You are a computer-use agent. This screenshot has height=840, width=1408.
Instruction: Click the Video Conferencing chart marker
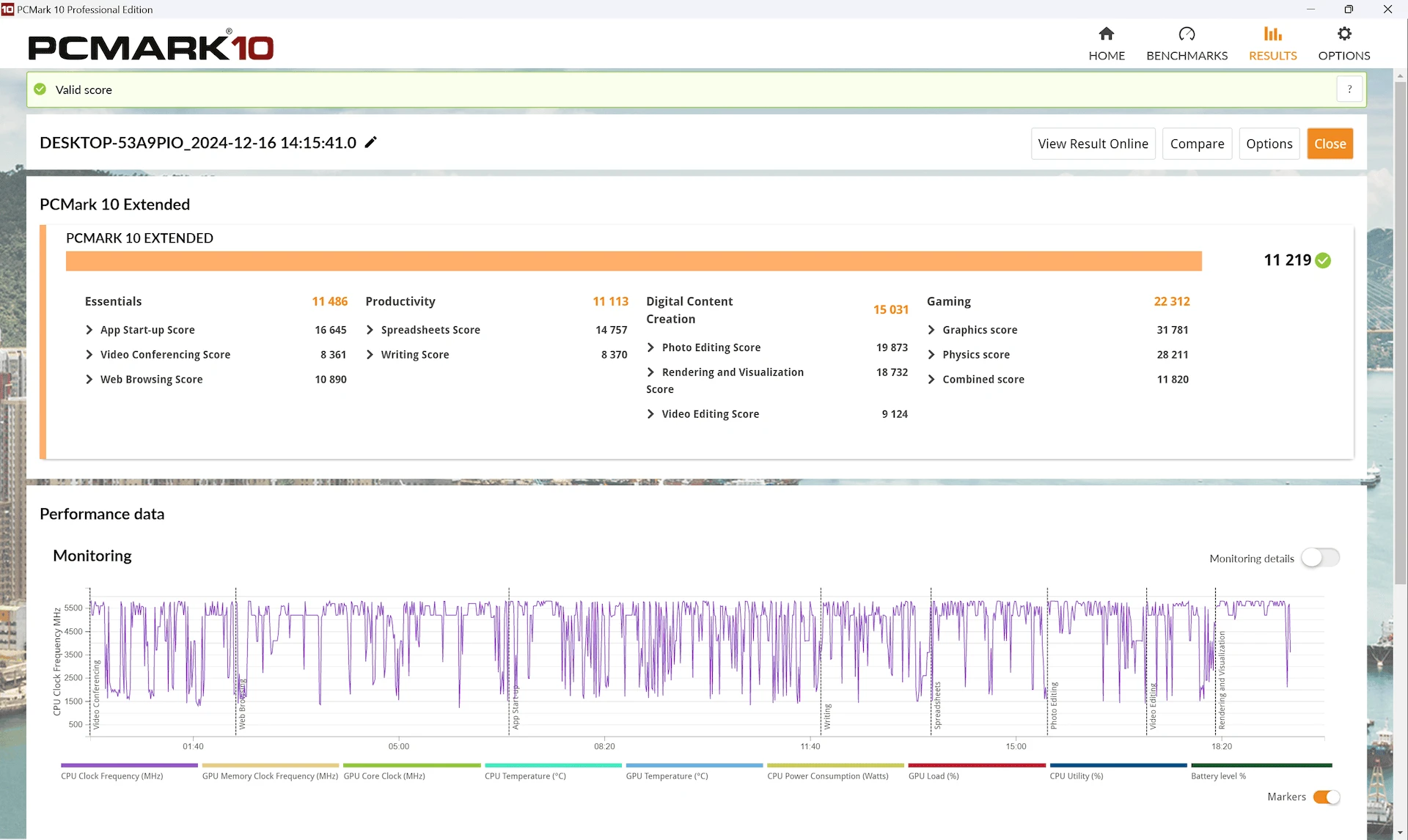tap(95, 694)
